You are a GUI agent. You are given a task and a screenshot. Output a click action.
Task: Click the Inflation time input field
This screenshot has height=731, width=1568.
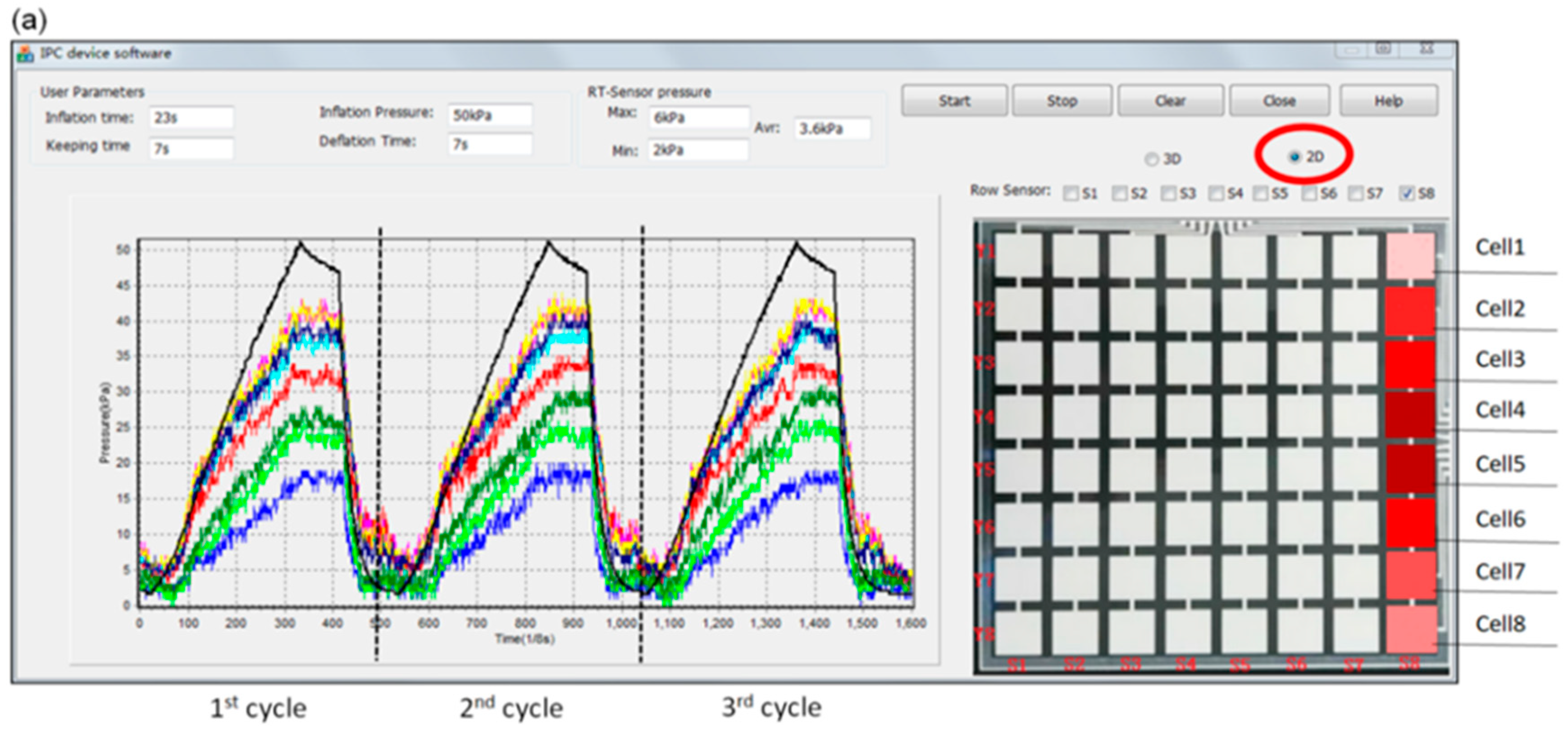[191, 118]
